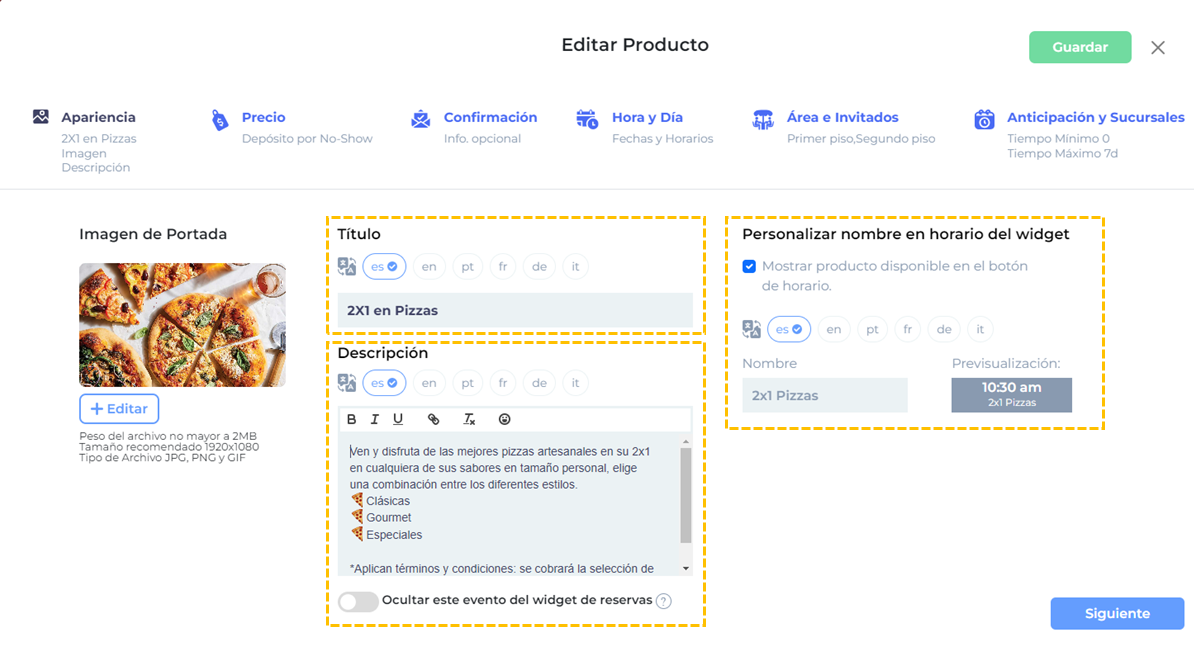Select 'de' language for widget name
The image size is (1194, 647).
(x=943, y=330)
